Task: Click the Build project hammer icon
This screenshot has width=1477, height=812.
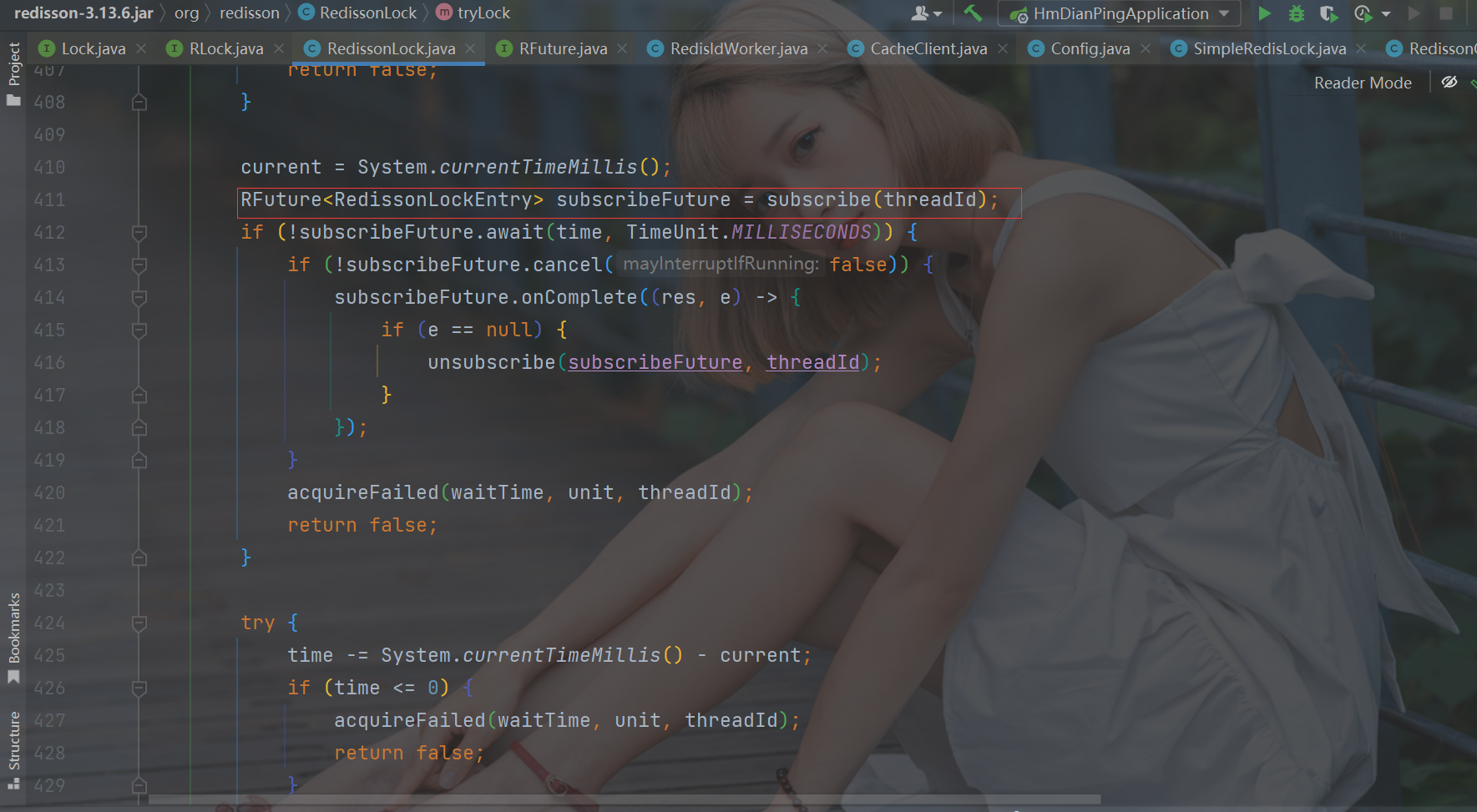Action: point(973,13)
